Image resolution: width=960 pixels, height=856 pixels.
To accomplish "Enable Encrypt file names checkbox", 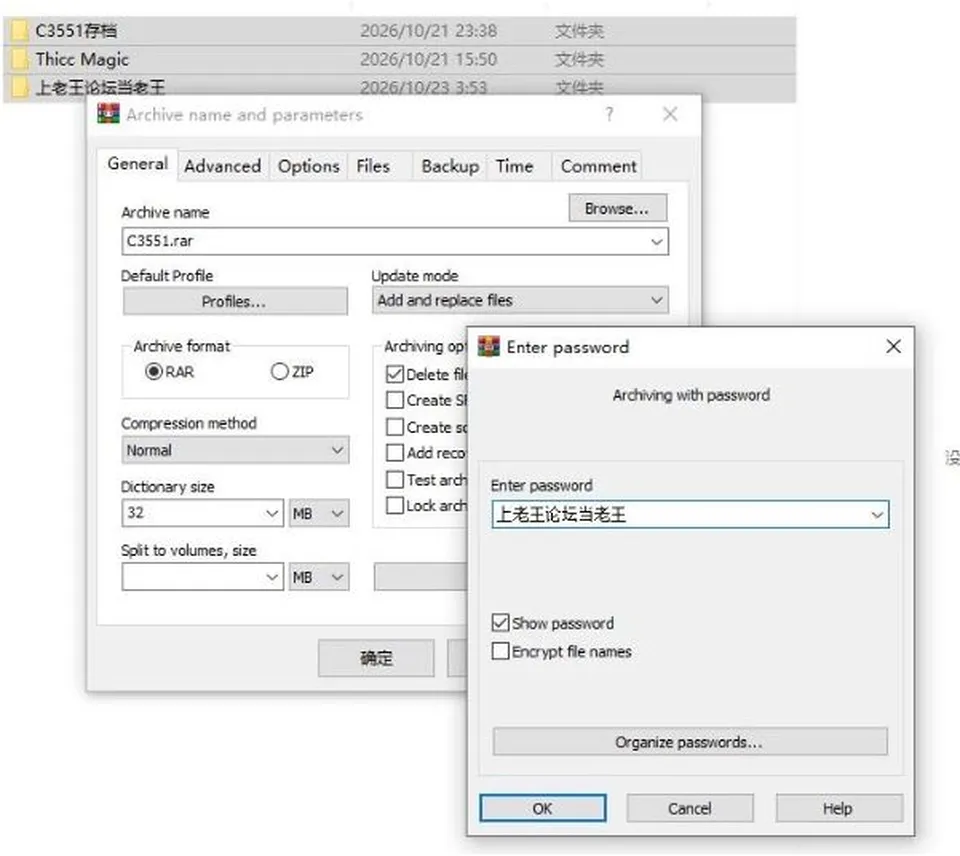I will [500, 651].
